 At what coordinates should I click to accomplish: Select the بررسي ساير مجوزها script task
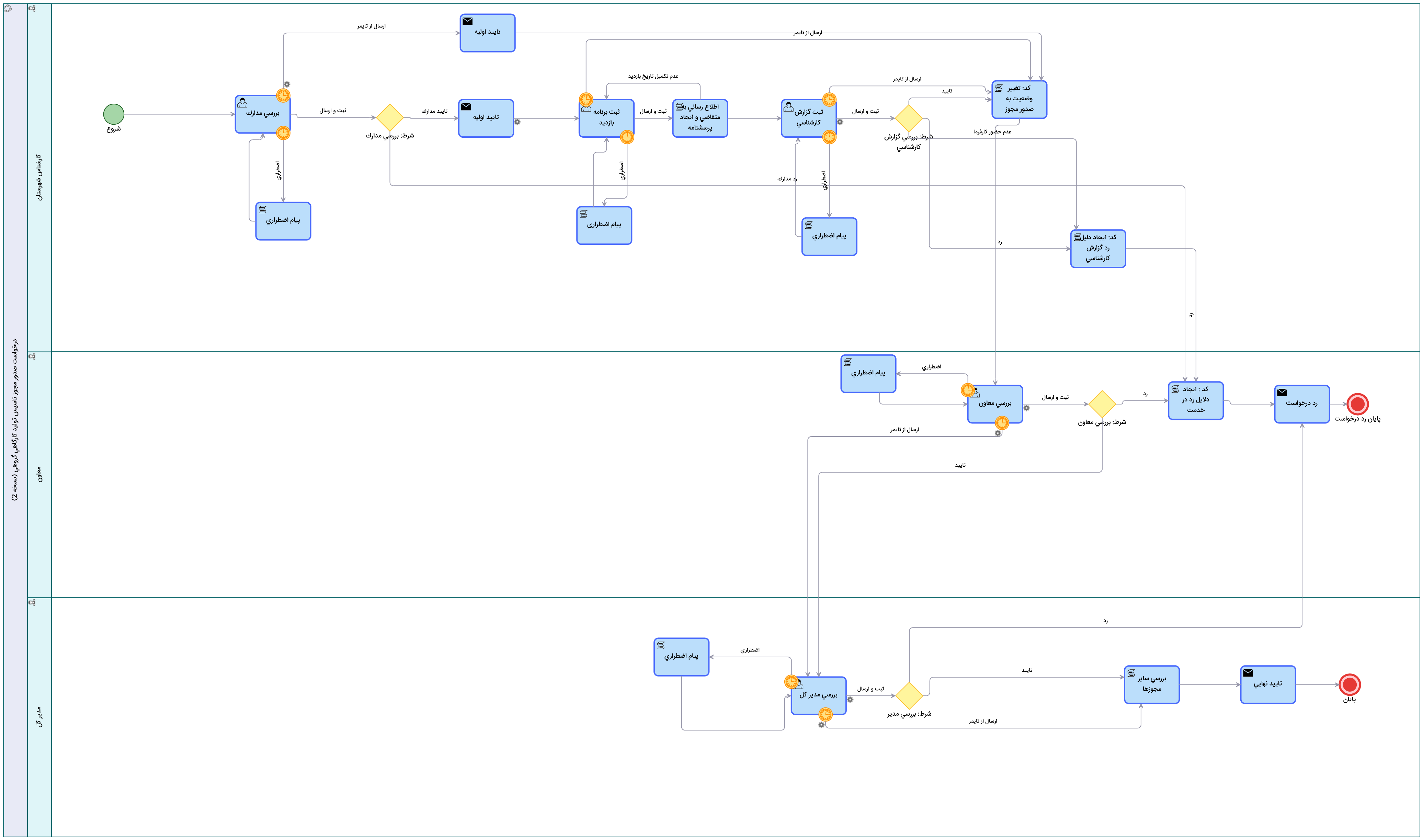coord(1152,685)
